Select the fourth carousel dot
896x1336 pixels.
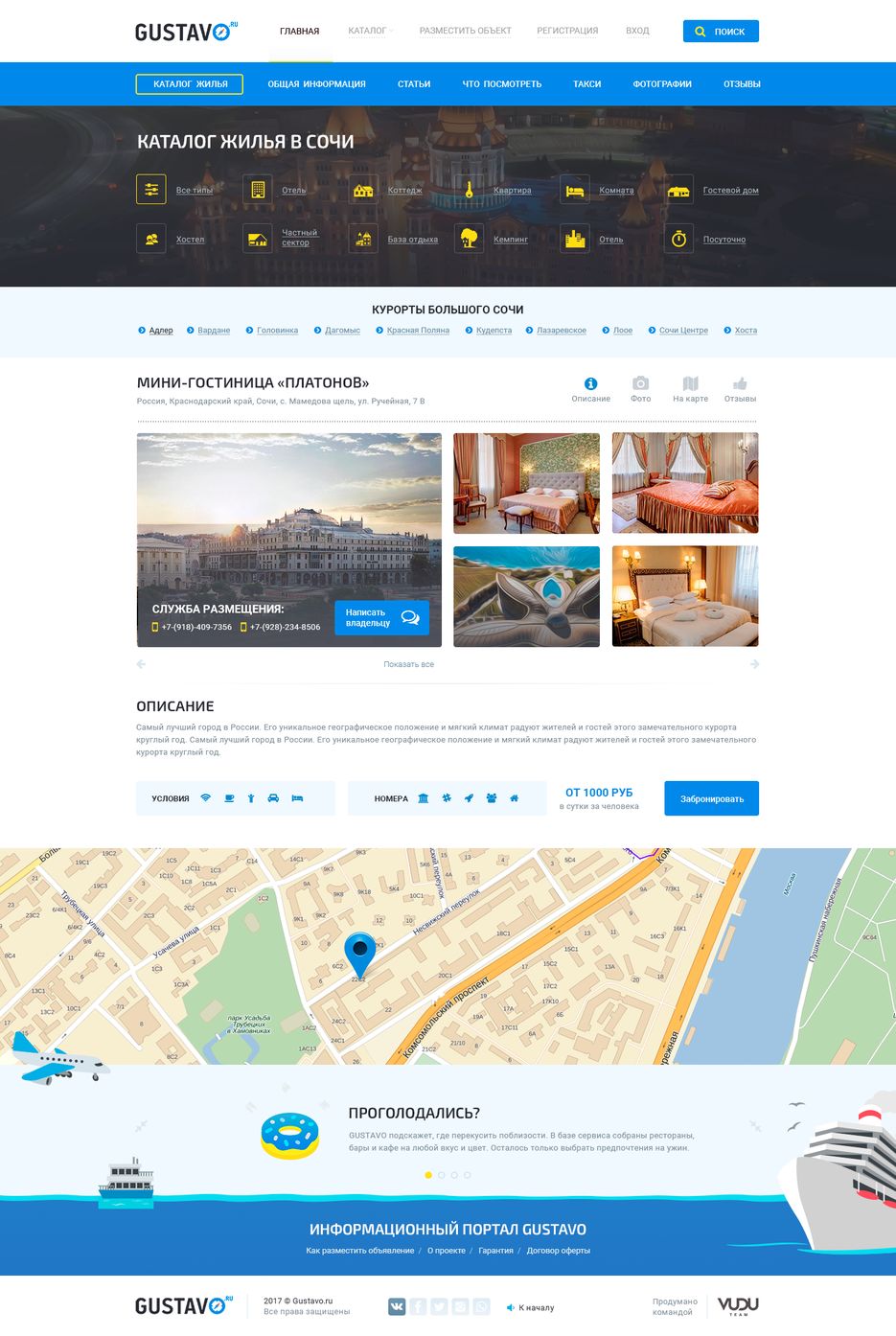[468, 1175]
